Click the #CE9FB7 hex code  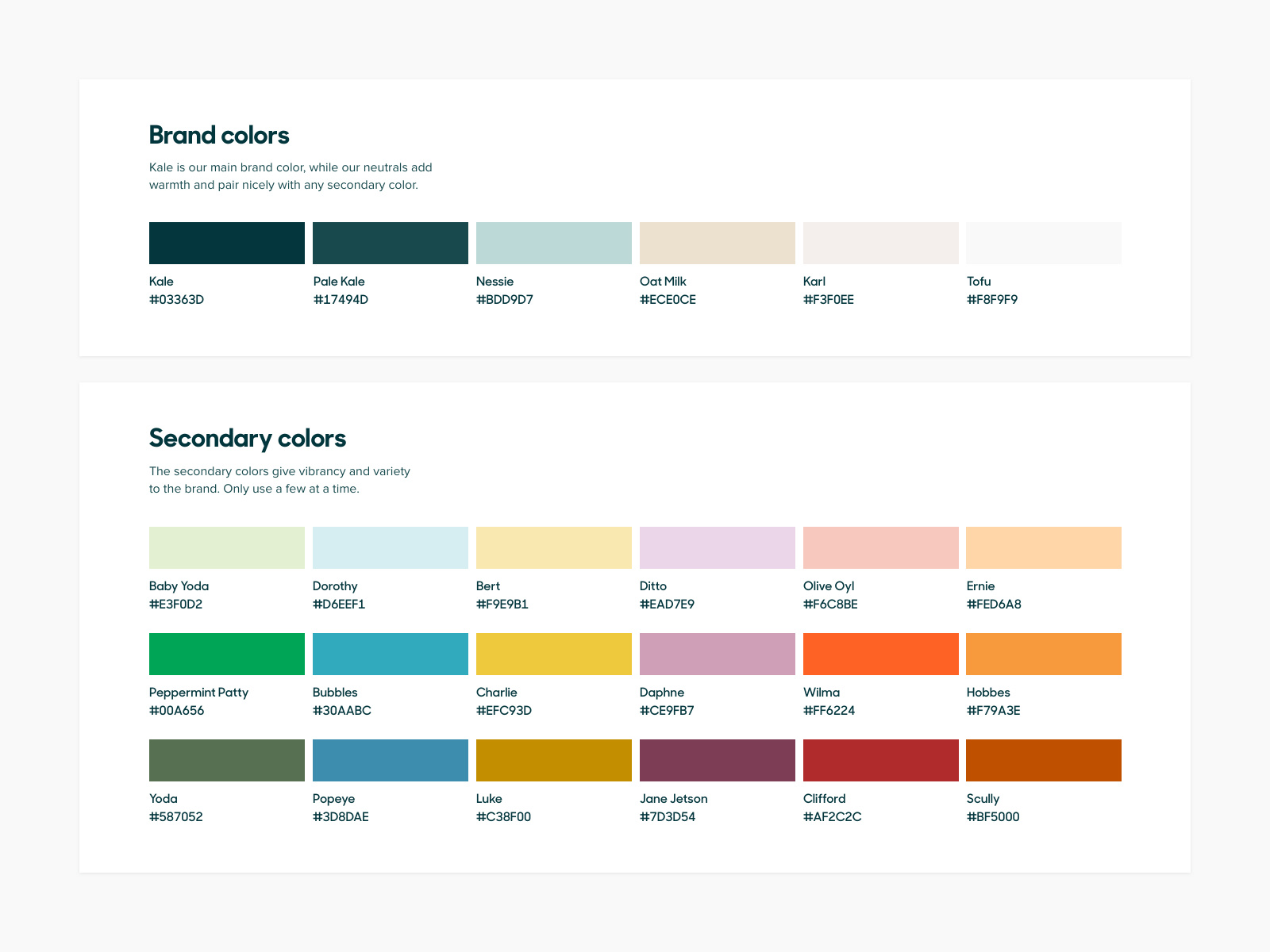coord(667,711)
